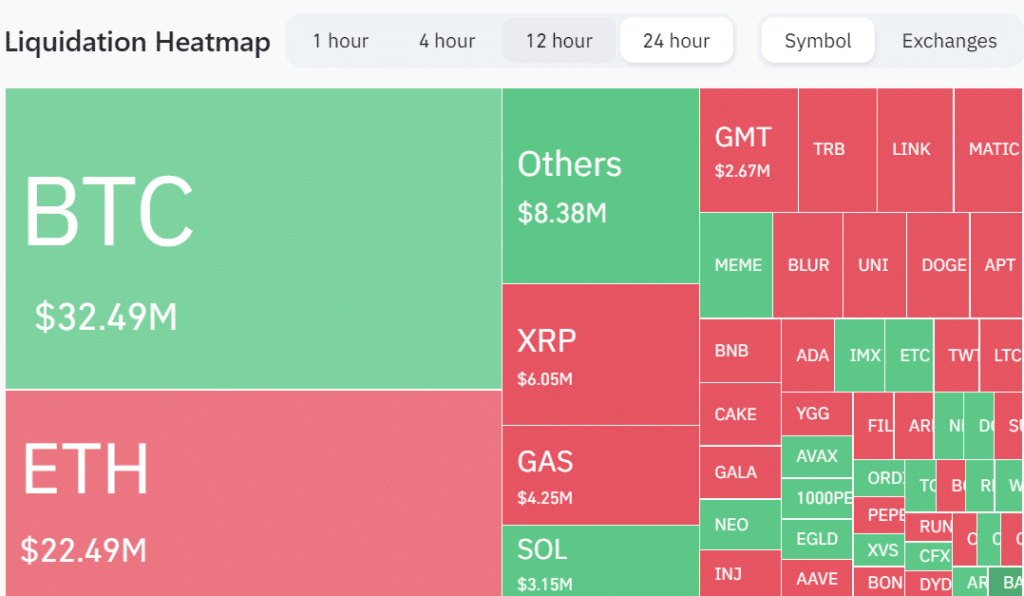The height and width of the screenshot is (596, 1024).
Task: Select the XRP tile showing $6.05M
Action: pos(597,355)
